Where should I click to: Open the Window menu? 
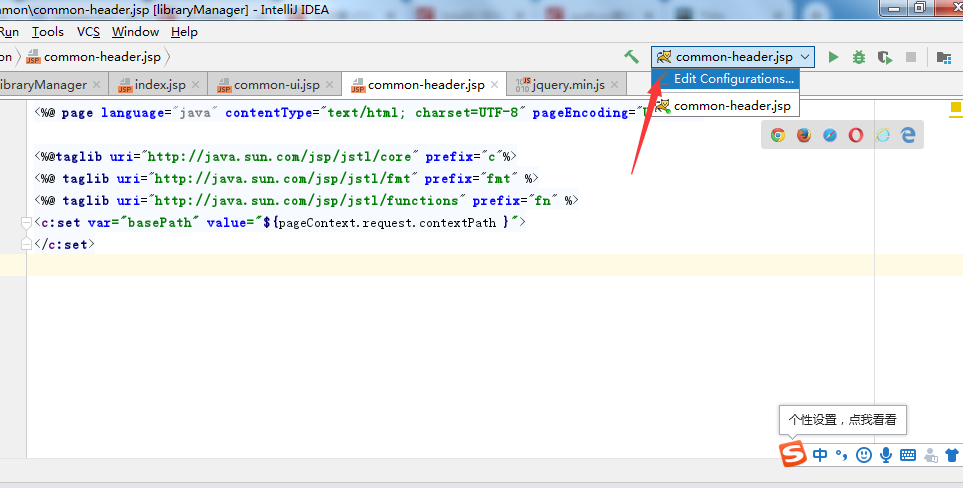point(135,32)
